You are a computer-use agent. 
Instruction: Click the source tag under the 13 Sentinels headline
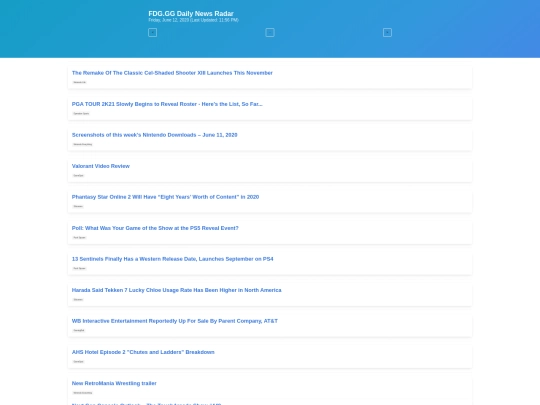(x=80, y=268)
